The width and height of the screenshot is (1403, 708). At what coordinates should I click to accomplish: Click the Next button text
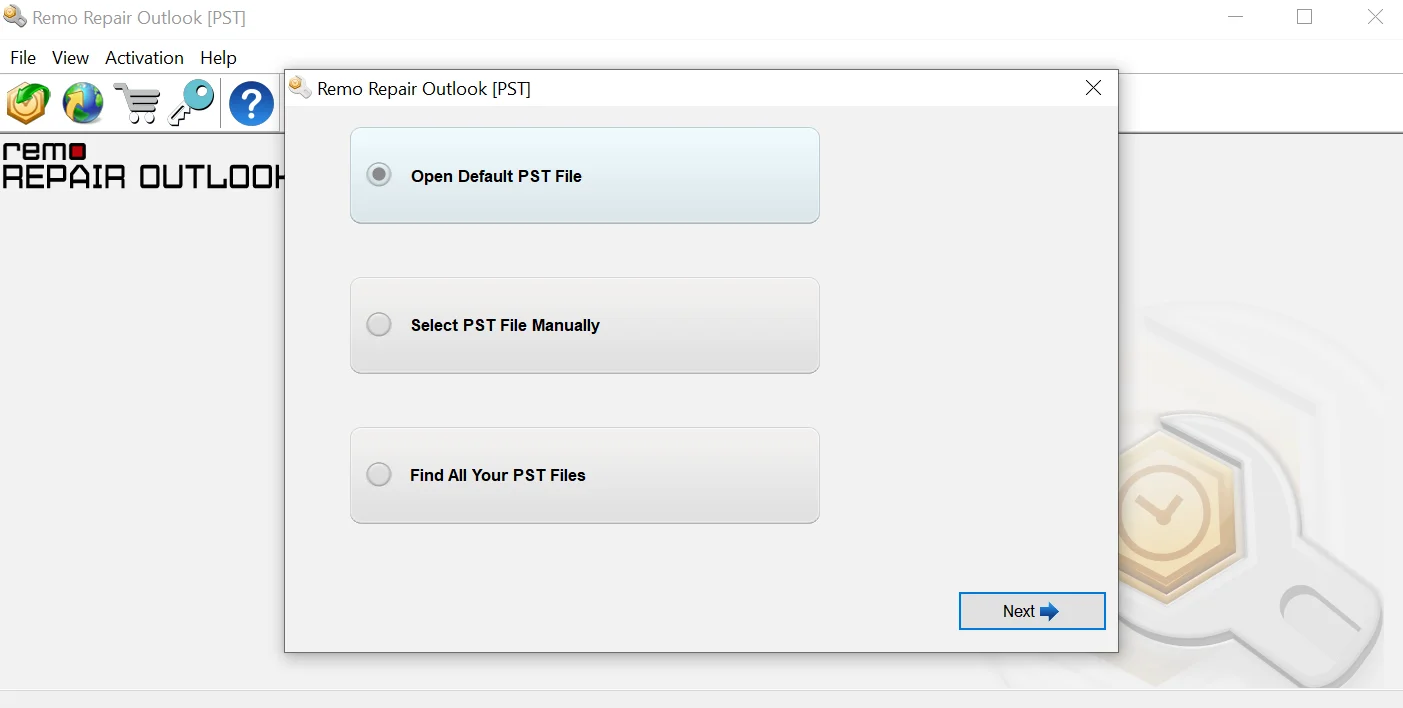pos(1018,612)
